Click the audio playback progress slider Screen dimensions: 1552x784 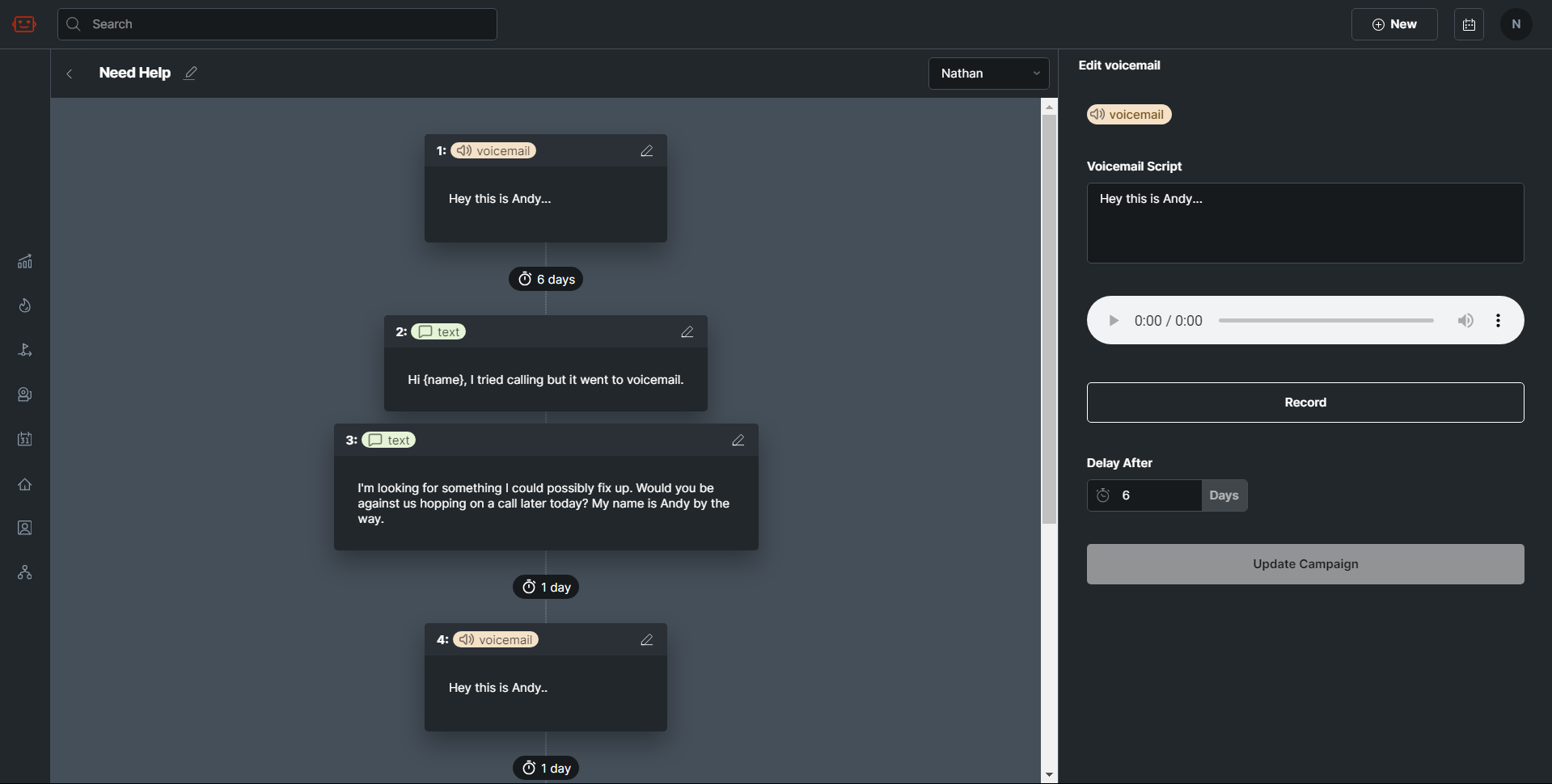click(1326, 321)
